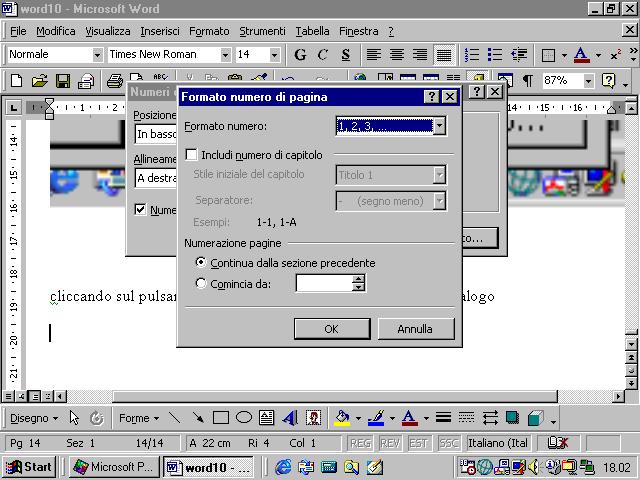
Task: Open the Forme shapes menu
Action: click(139, 418)
